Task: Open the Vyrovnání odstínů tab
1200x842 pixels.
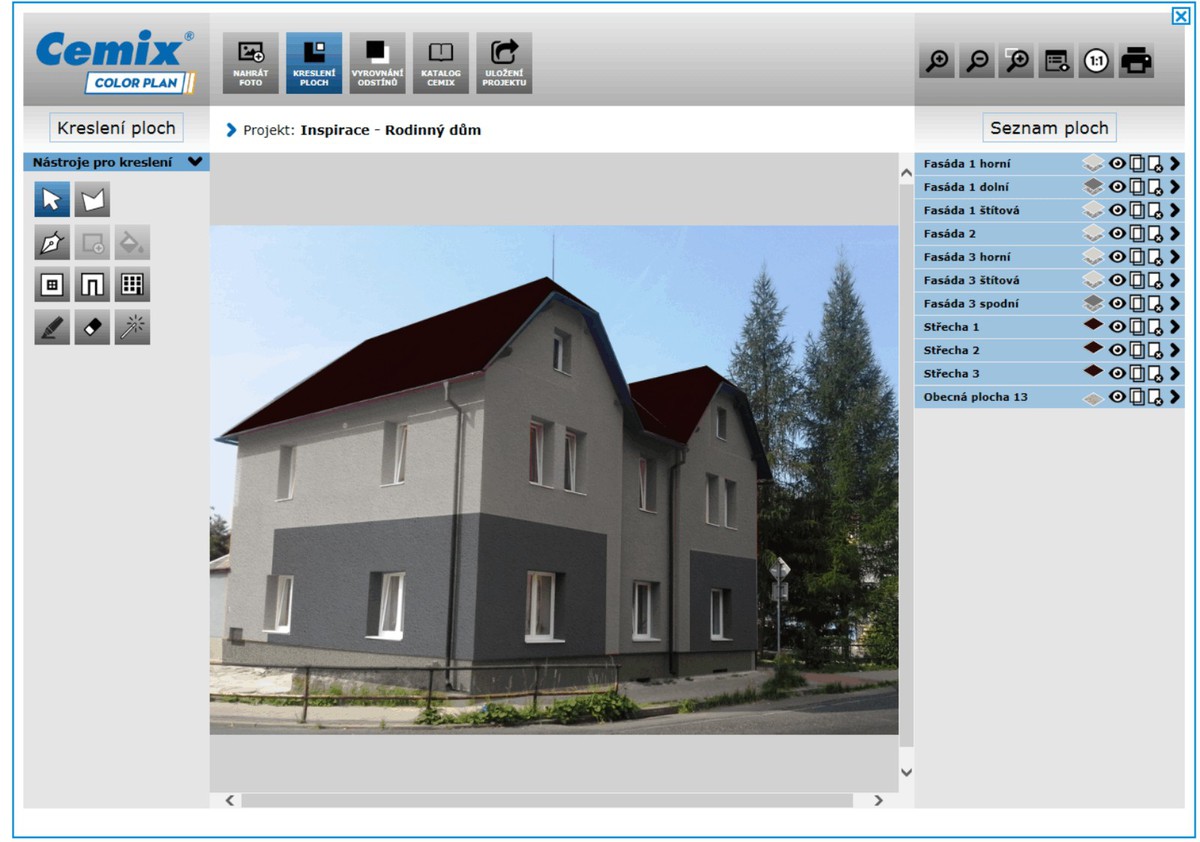Action: click(377, 63)
